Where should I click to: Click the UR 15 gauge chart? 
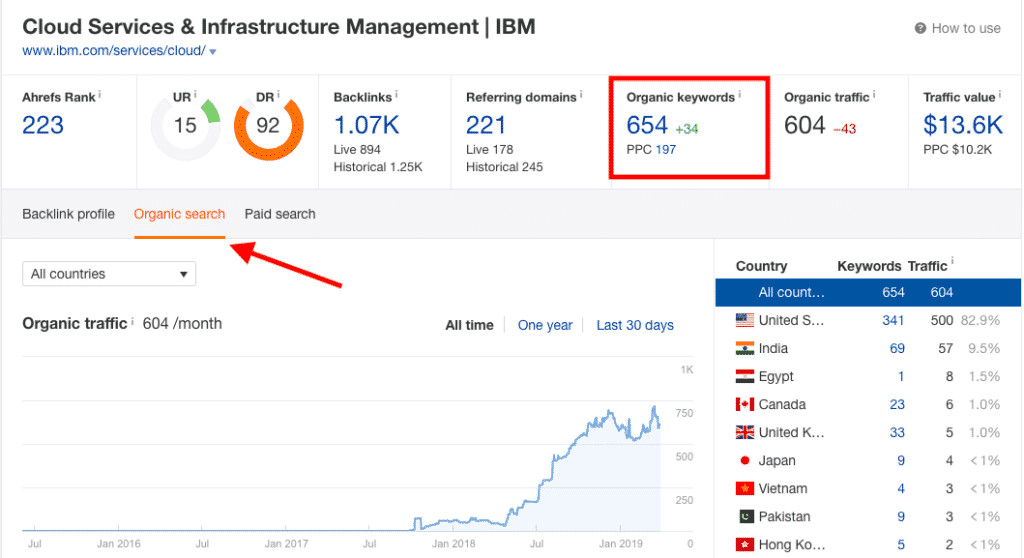click(185, 127)
